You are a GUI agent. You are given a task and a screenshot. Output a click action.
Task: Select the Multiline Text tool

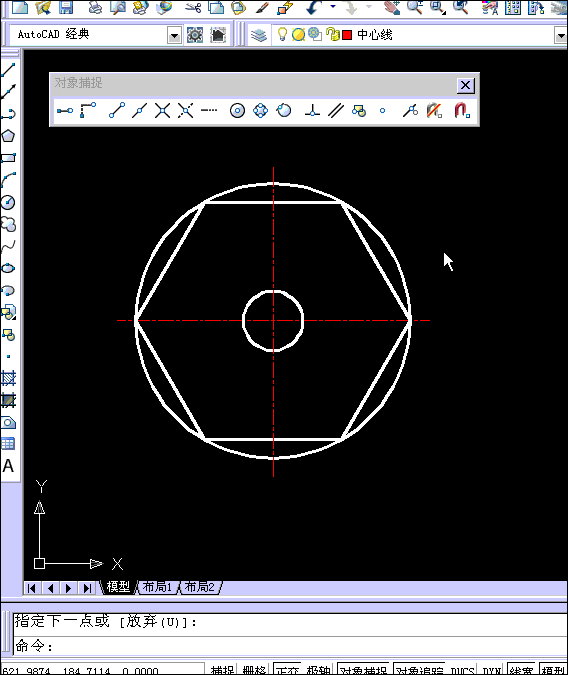[8, 466]
